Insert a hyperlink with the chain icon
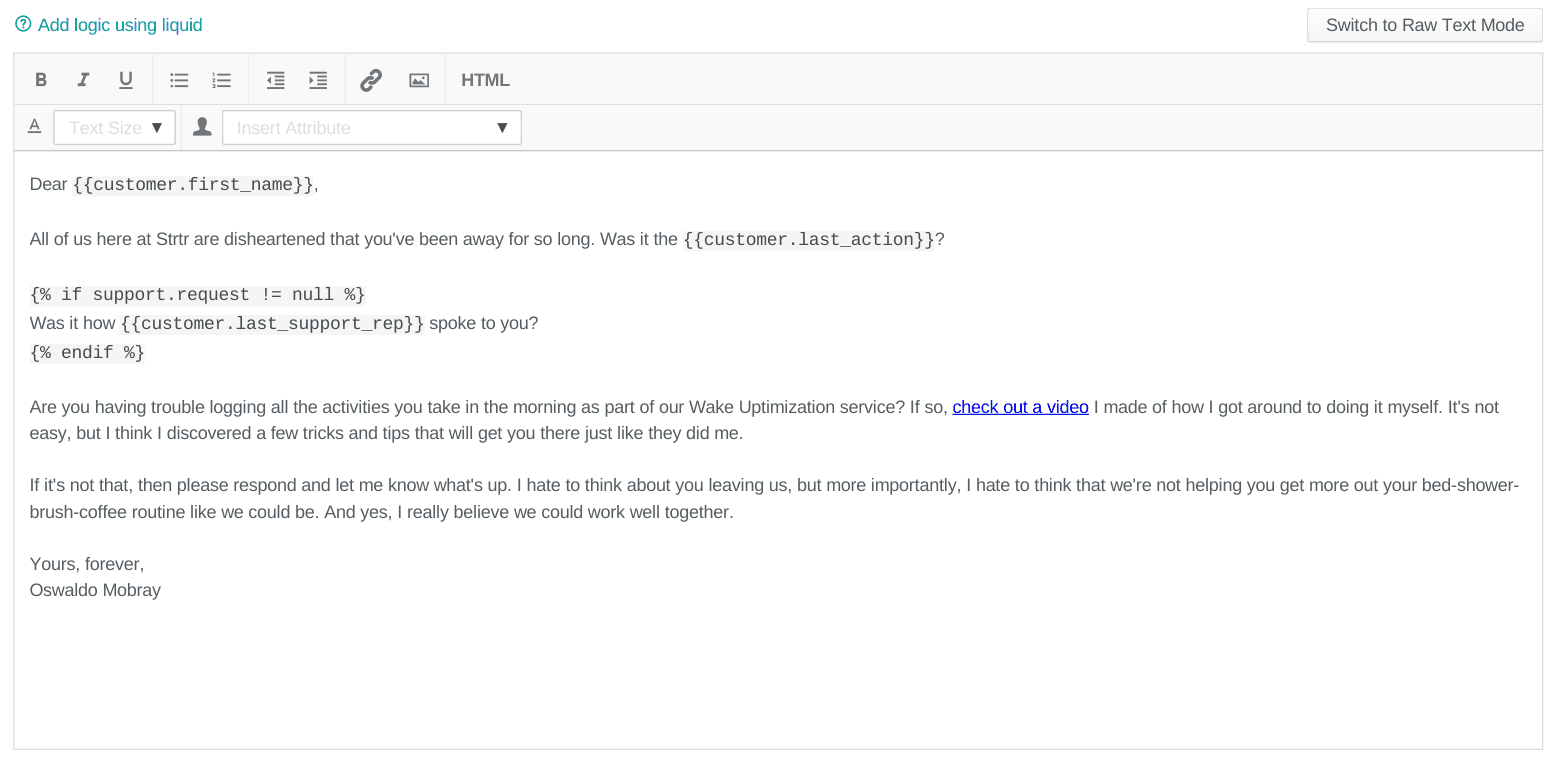1559x760 pixels. [371, 80]
